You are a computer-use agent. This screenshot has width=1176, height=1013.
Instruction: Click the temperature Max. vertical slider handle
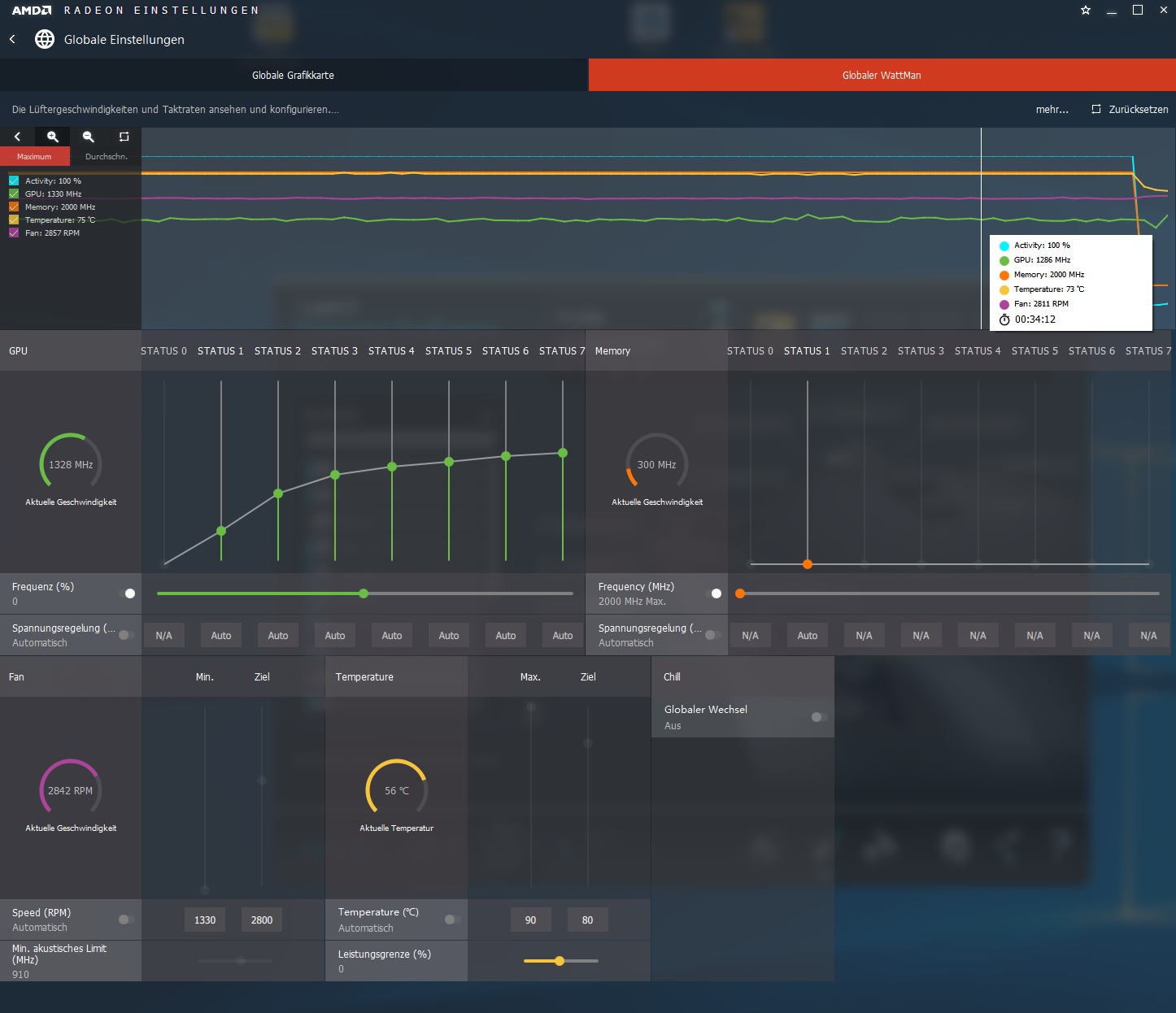point(531,706)
